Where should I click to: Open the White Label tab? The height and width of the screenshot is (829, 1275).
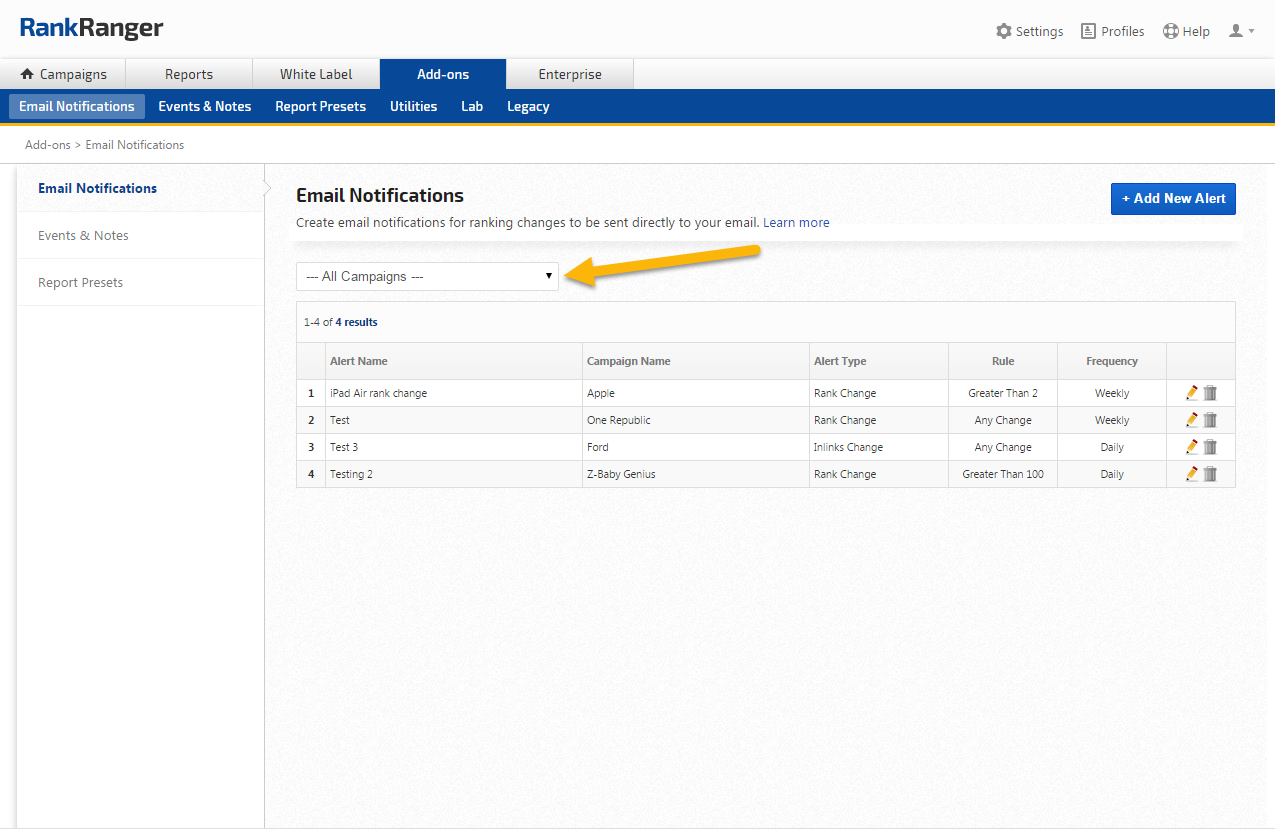(316, 74)
